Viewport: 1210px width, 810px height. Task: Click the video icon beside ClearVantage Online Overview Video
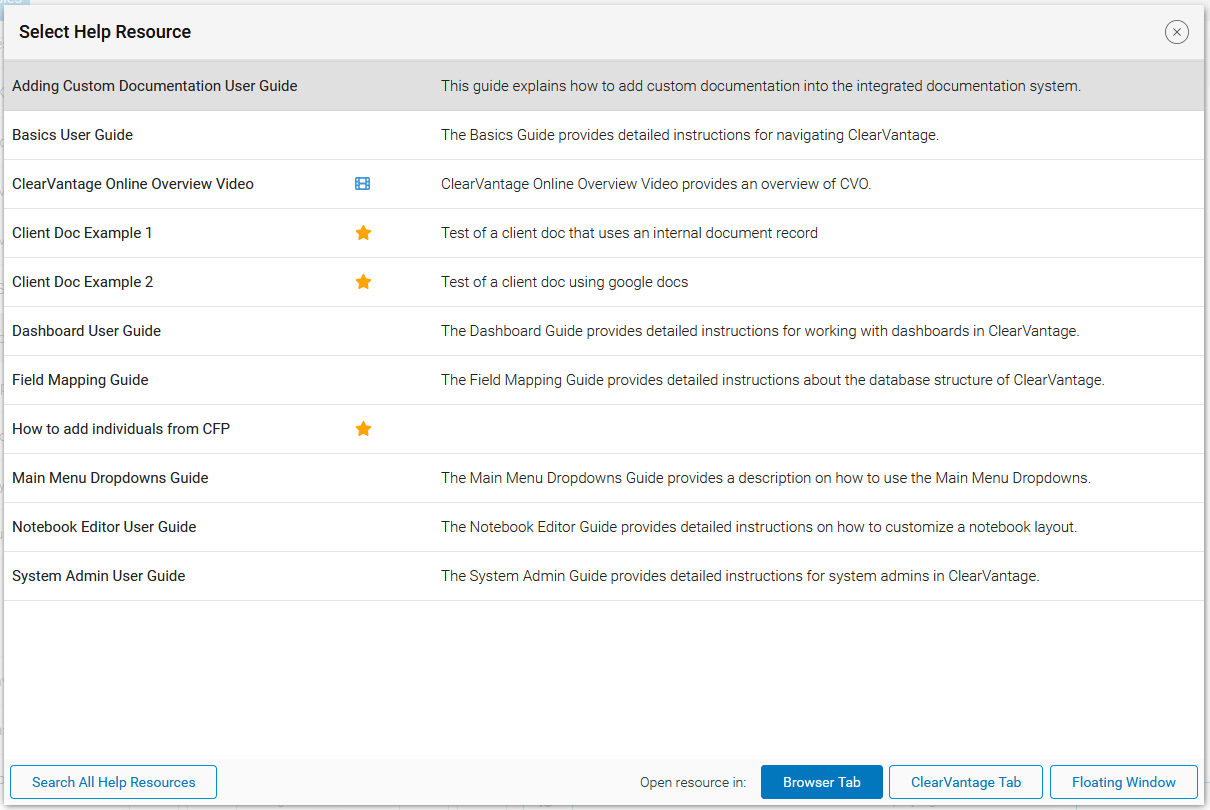(363, 184)
